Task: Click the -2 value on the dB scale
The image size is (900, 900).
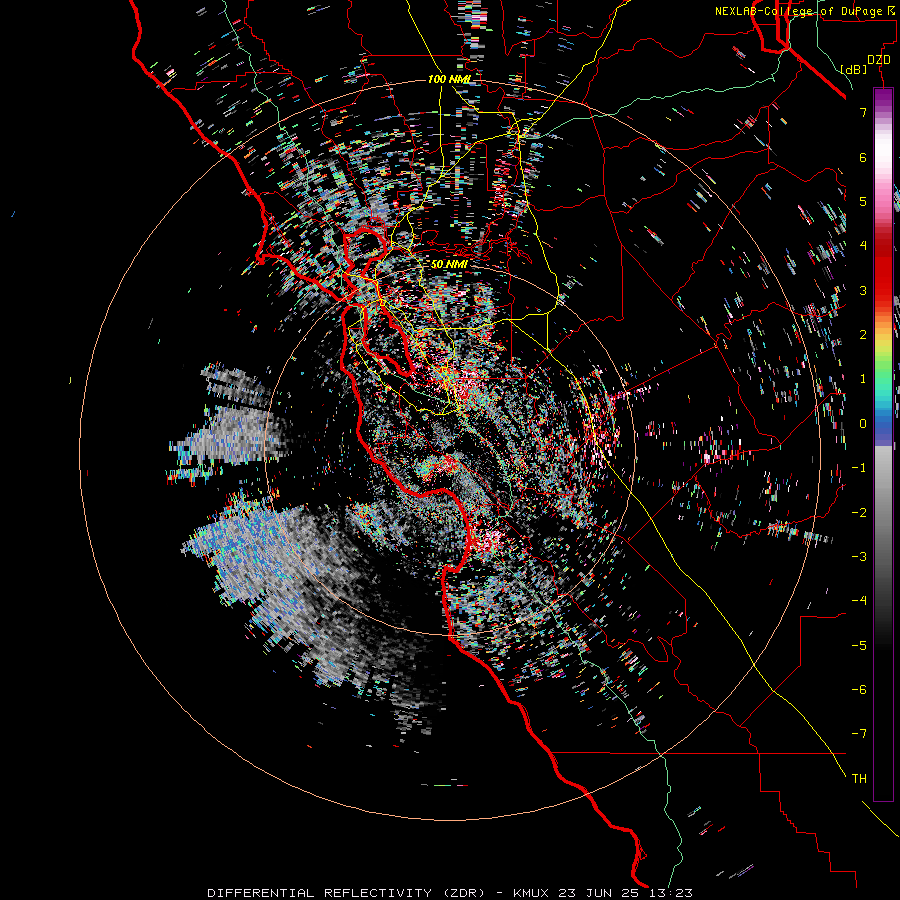Action: [859, 513]
